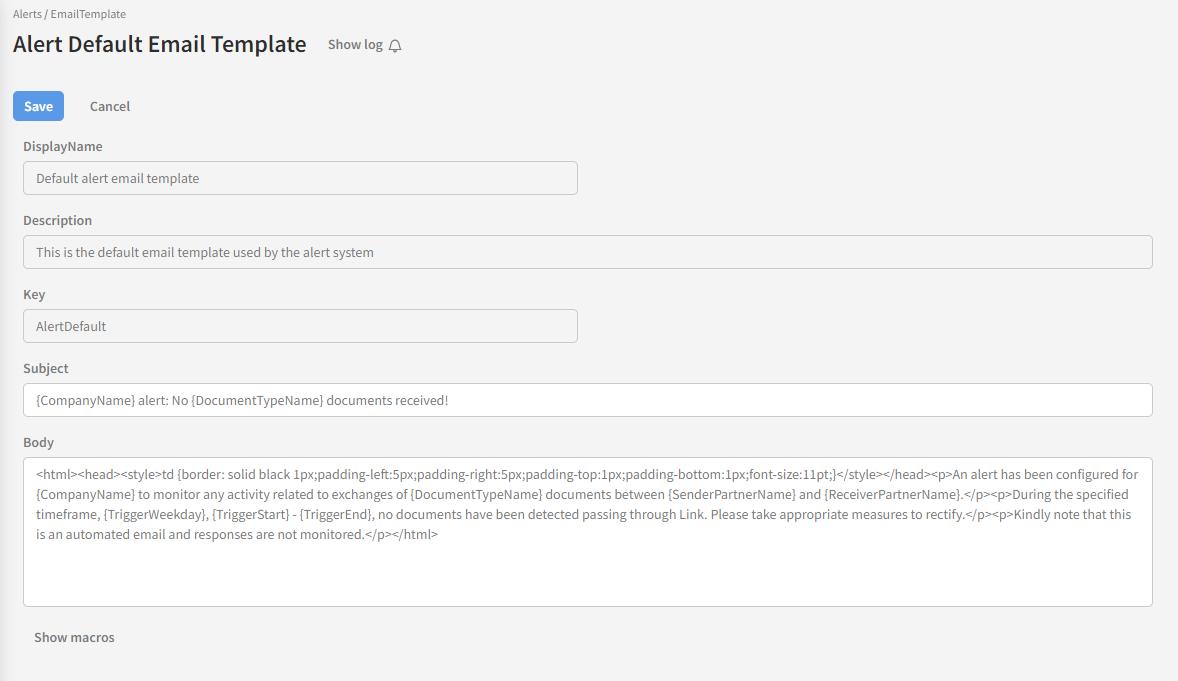
Task: Click {TriggerWeekday} macro in the Body text
Action: (x=152, y=514)
